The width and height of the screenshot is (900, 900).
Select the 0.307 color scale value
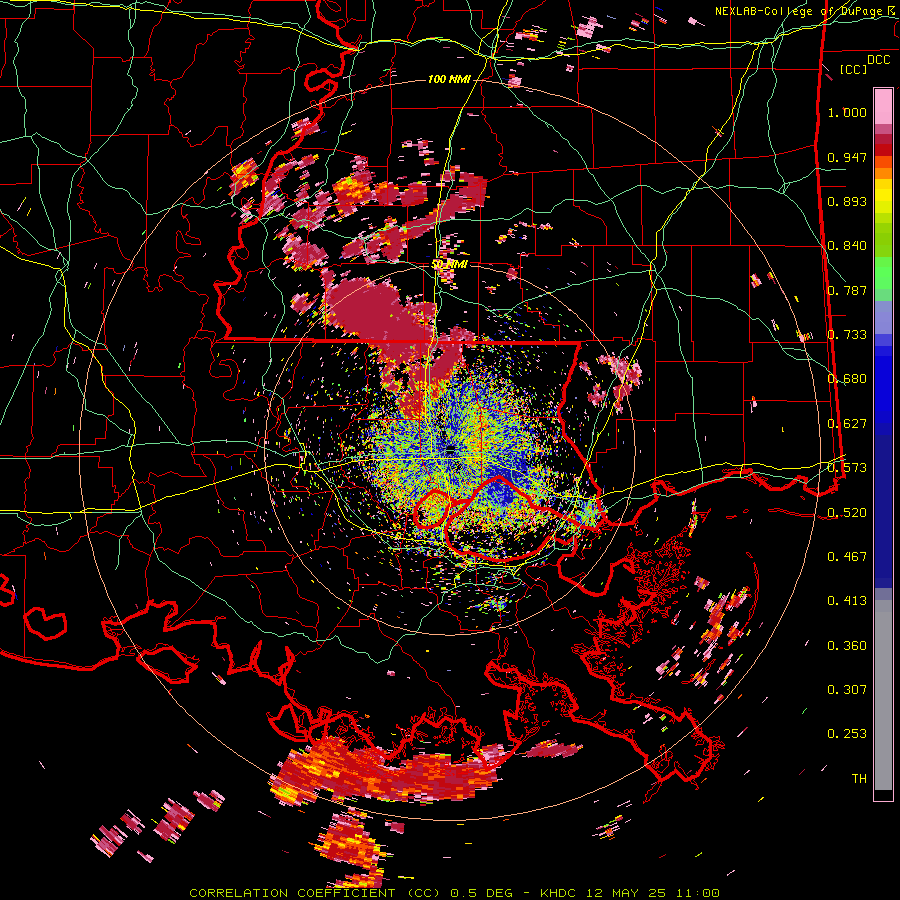(847, 690)
